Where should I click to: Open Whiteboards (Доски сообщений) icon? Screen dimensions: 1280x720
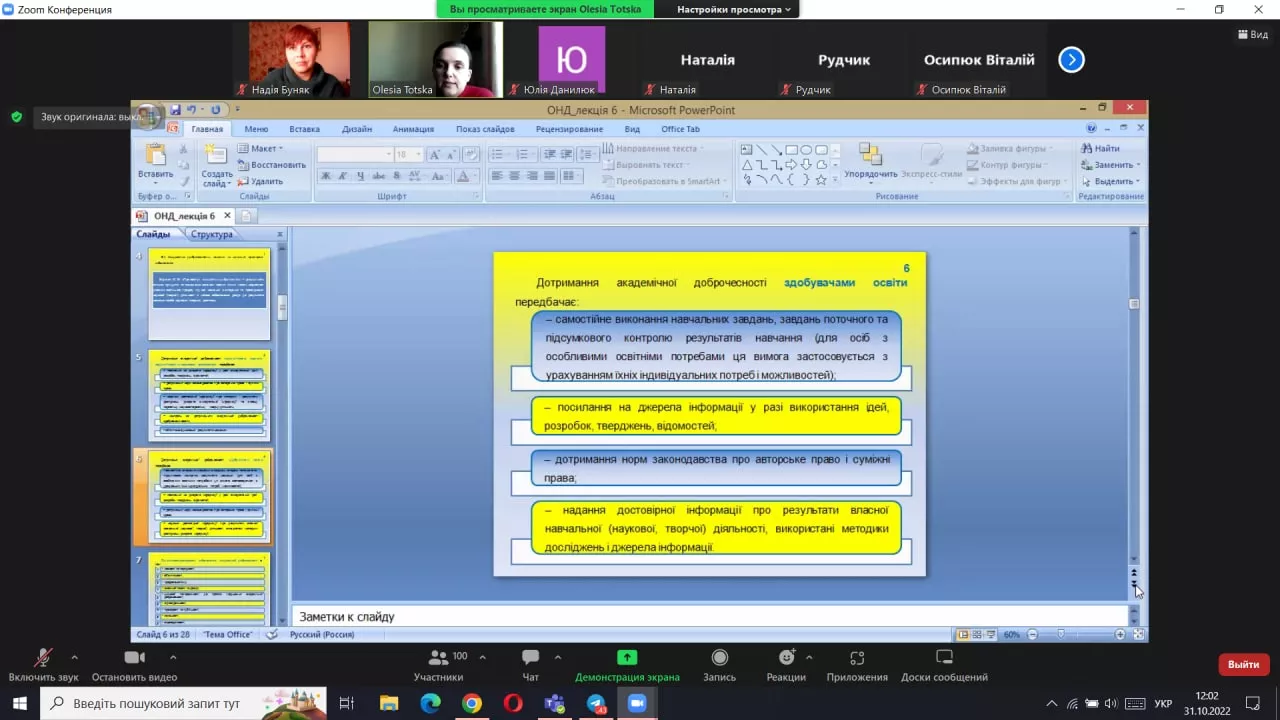click(944, 658)
